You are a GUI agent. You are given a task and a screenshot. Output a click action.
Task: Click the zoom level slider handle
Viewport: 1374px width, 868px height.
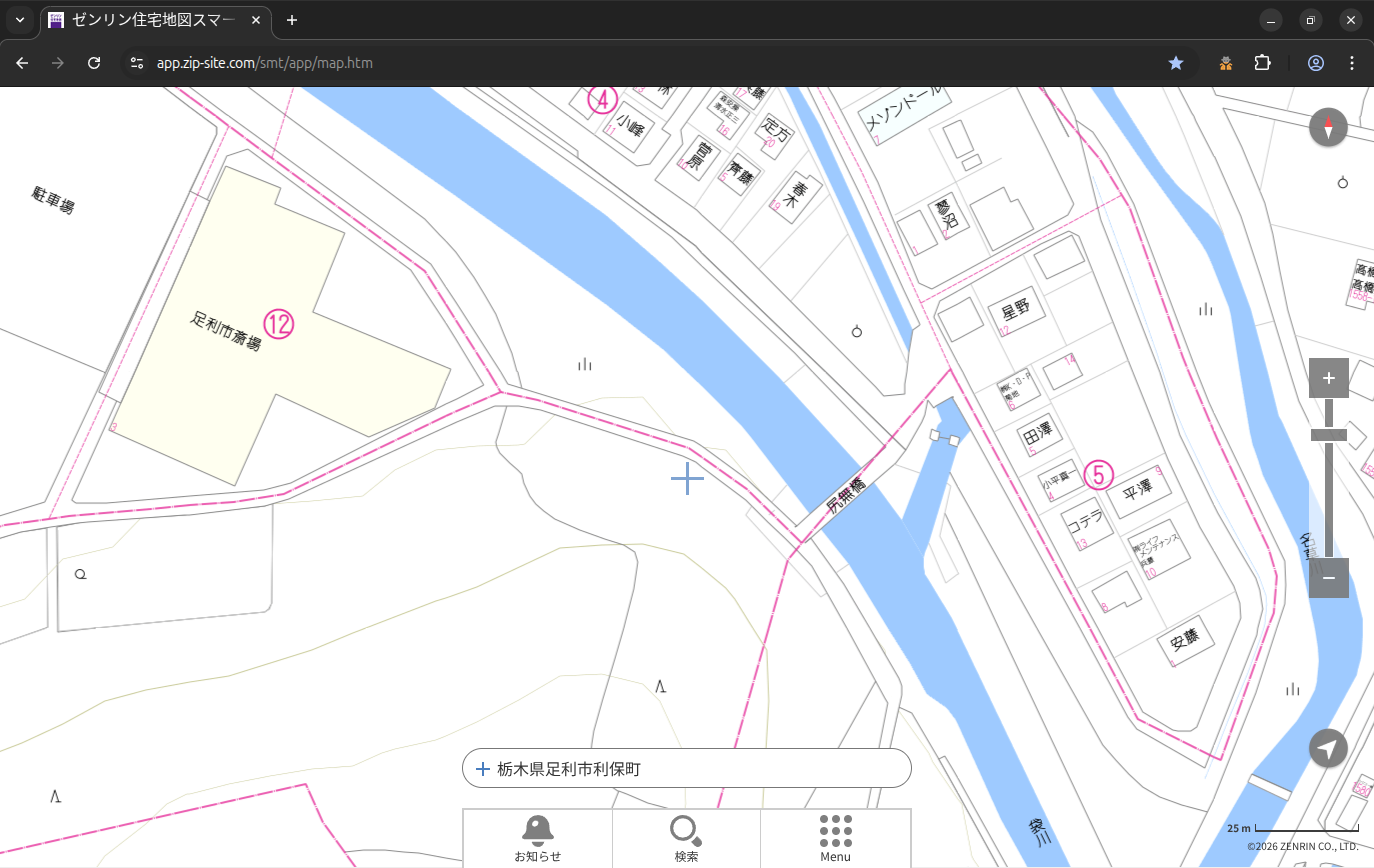tap(1328, 435)
